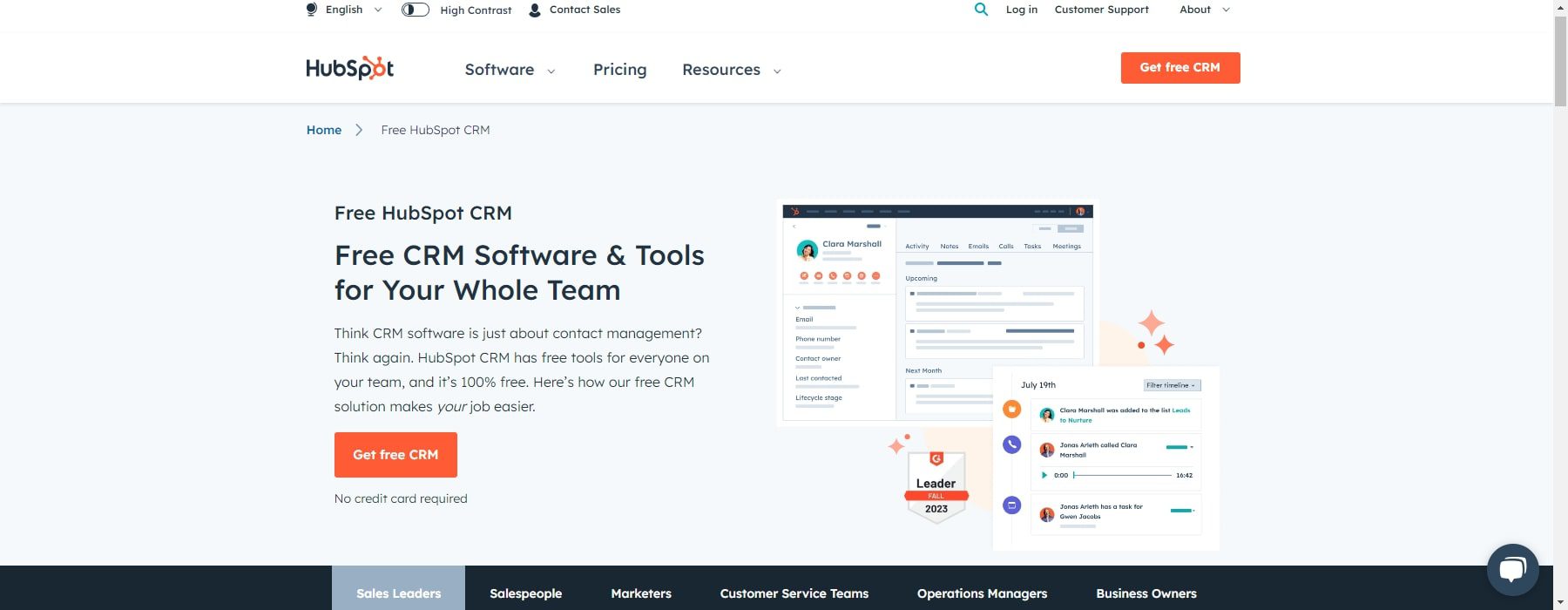Viewport: 1568px width, 610px height.
Task: Click the main headline Free CRM Software & Tools
Action: pyautogui.click(x=519, y=273)
